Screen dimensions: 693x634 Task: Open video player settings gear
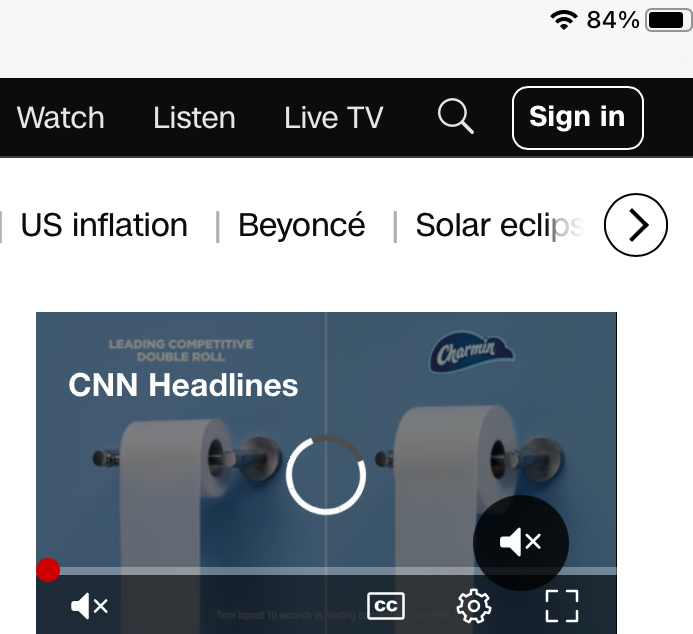[x=474, y=606]
